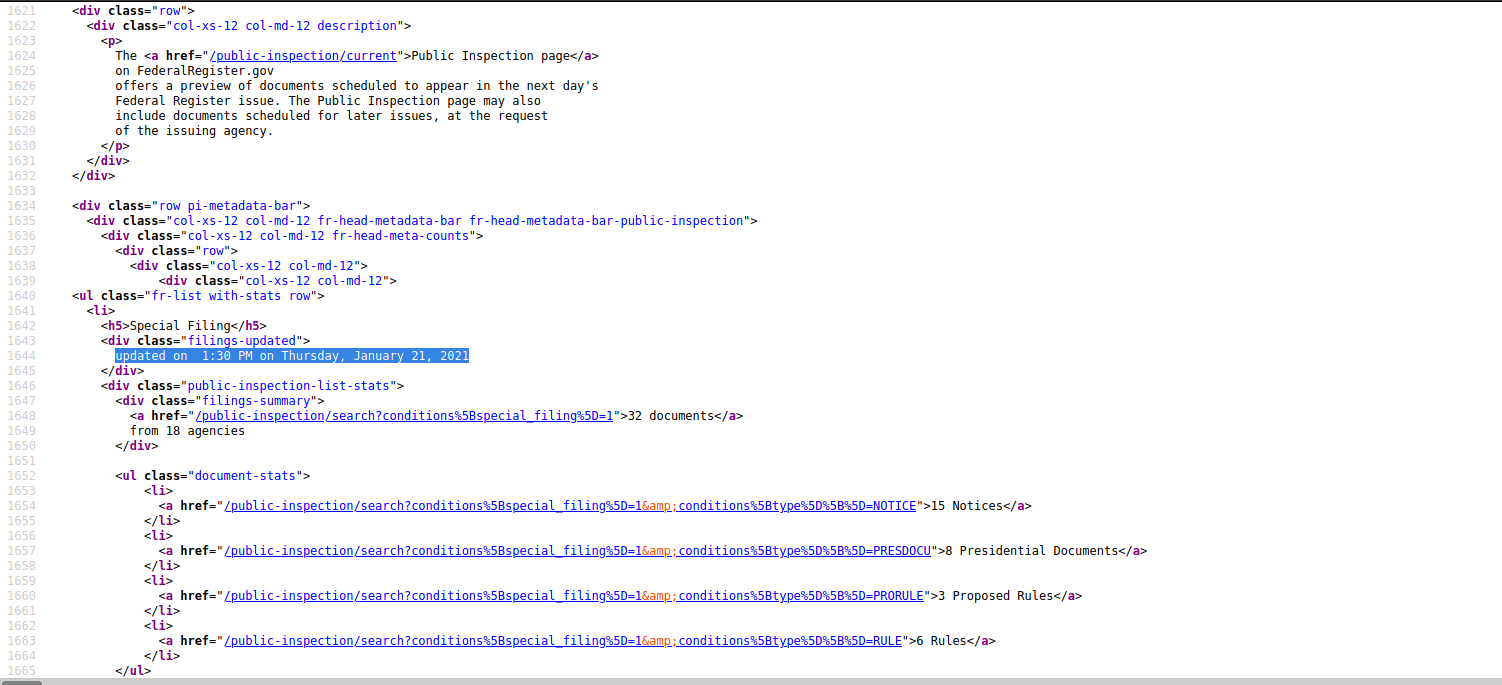The height and width of the screenshot is (685, 1502).
Task: Click the 'Public Inspection page' anchor text
Action: pos(491,56)
